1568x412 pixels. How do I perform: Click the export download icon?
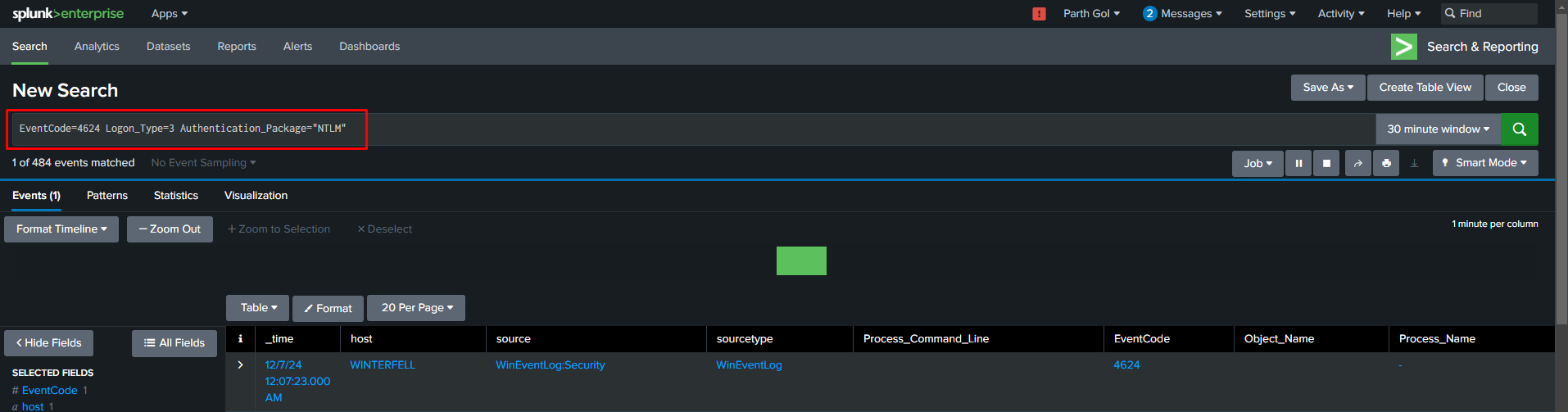tap(1414, 163)
